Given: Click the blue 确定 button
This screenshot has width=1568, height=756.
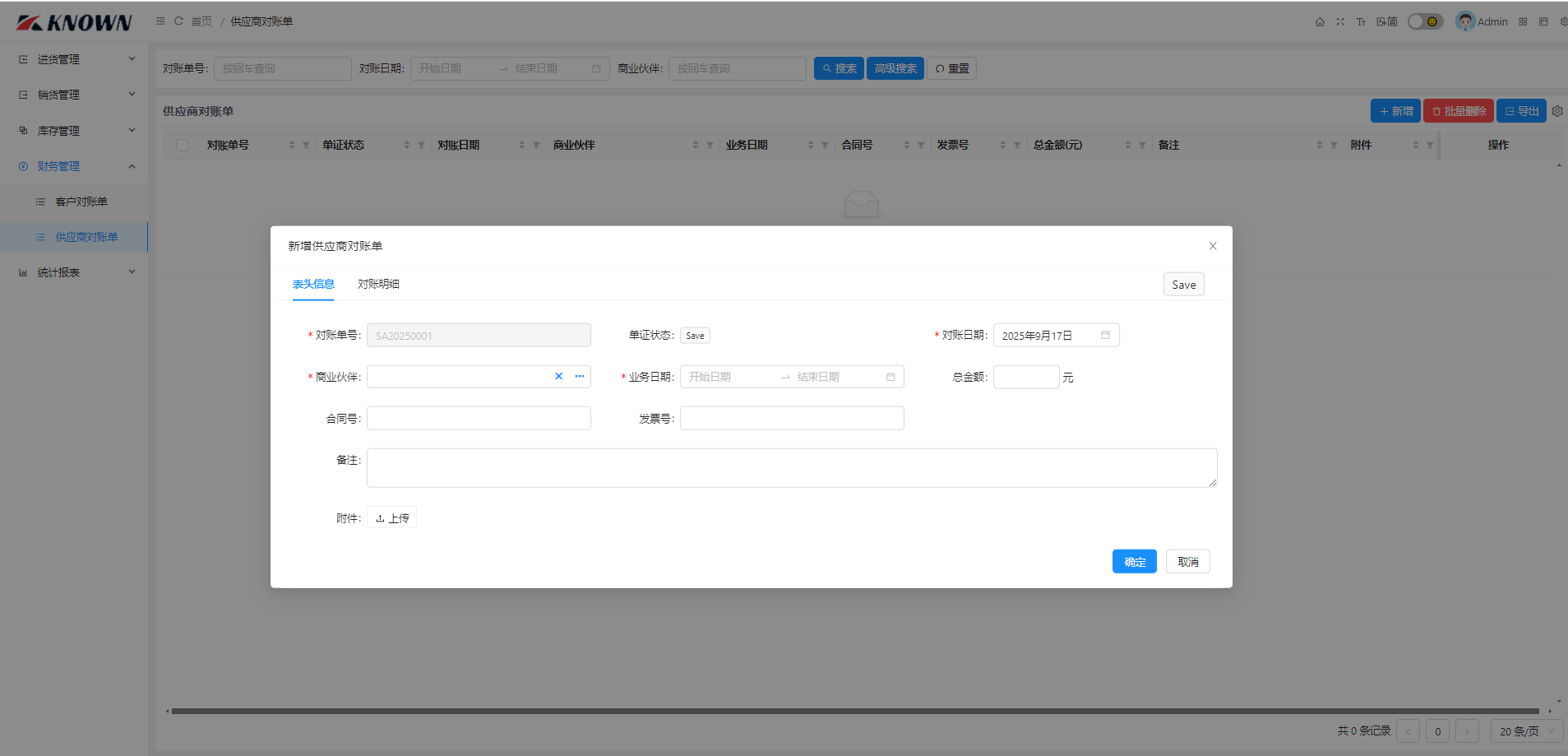Looking at the screenshot, I should point(1134,562).
